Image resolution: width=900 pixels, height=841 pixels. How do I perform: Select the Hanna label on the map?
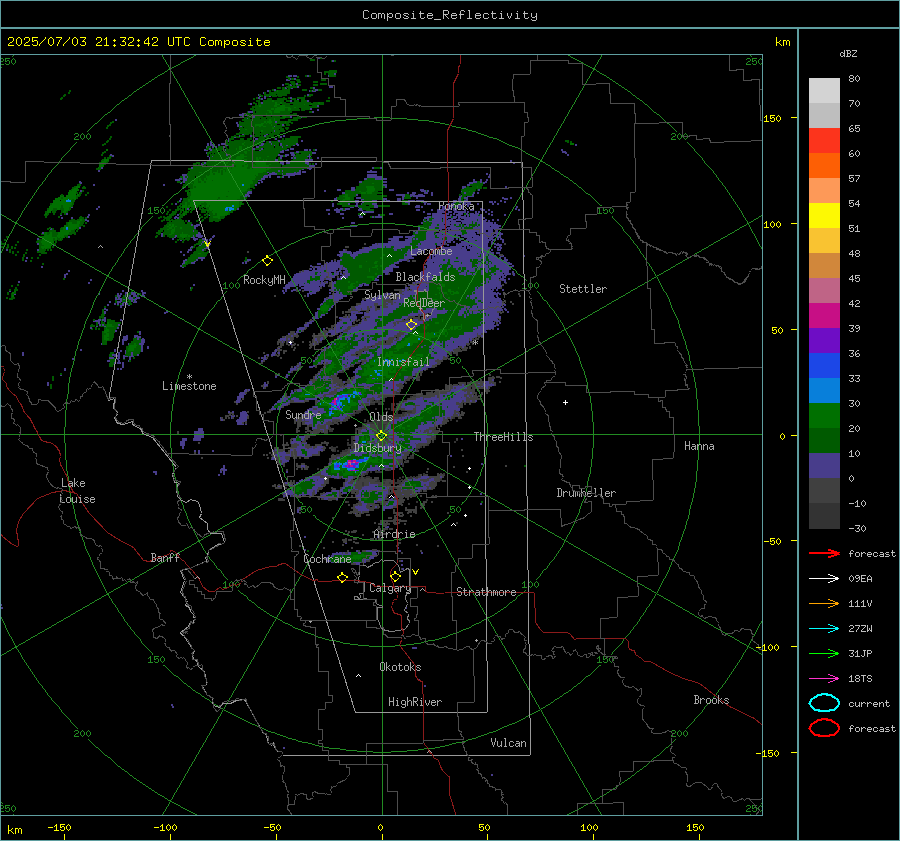coord(699,446)
